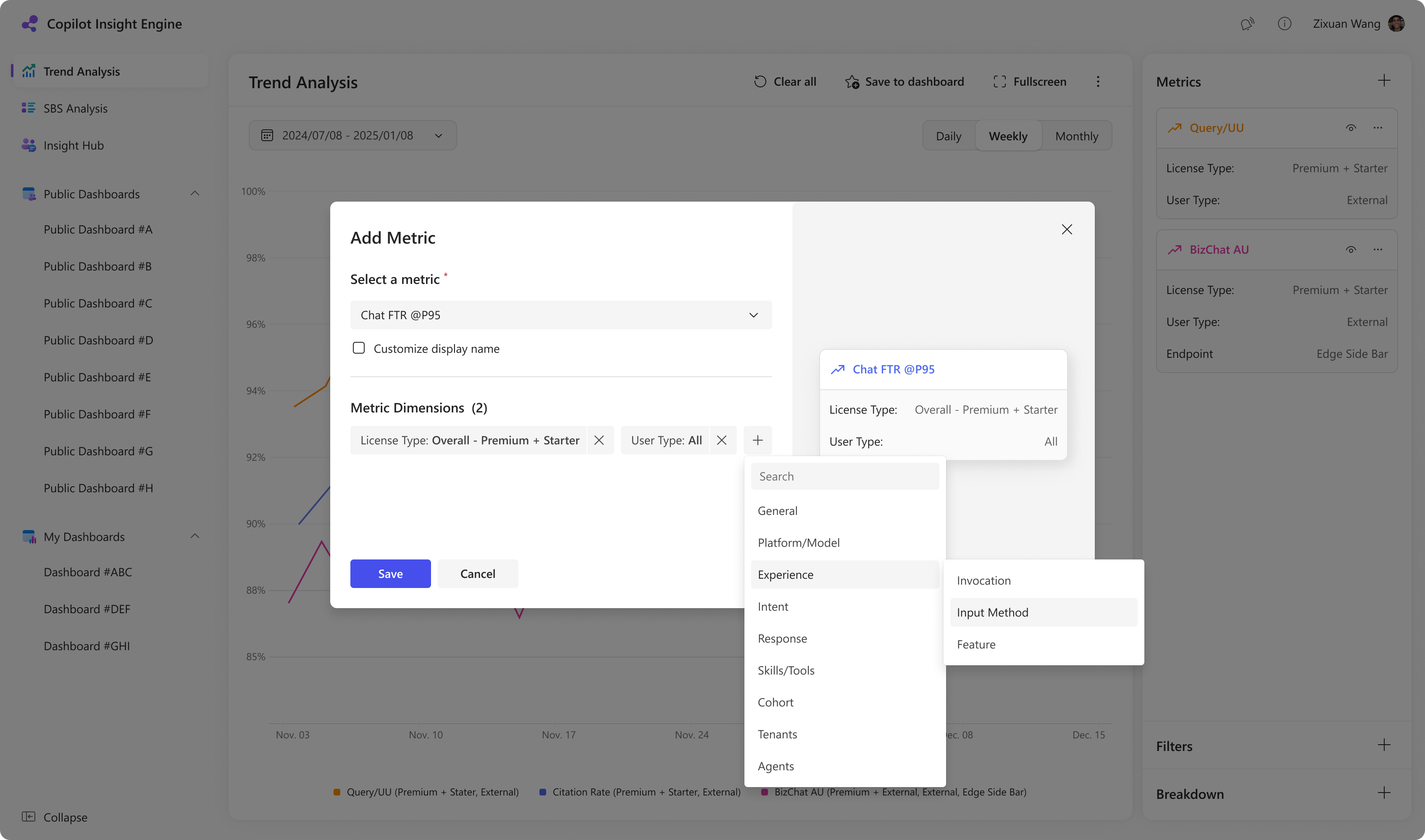
Task: Remove the User Type dimension chip
Action: pos(722,441)
